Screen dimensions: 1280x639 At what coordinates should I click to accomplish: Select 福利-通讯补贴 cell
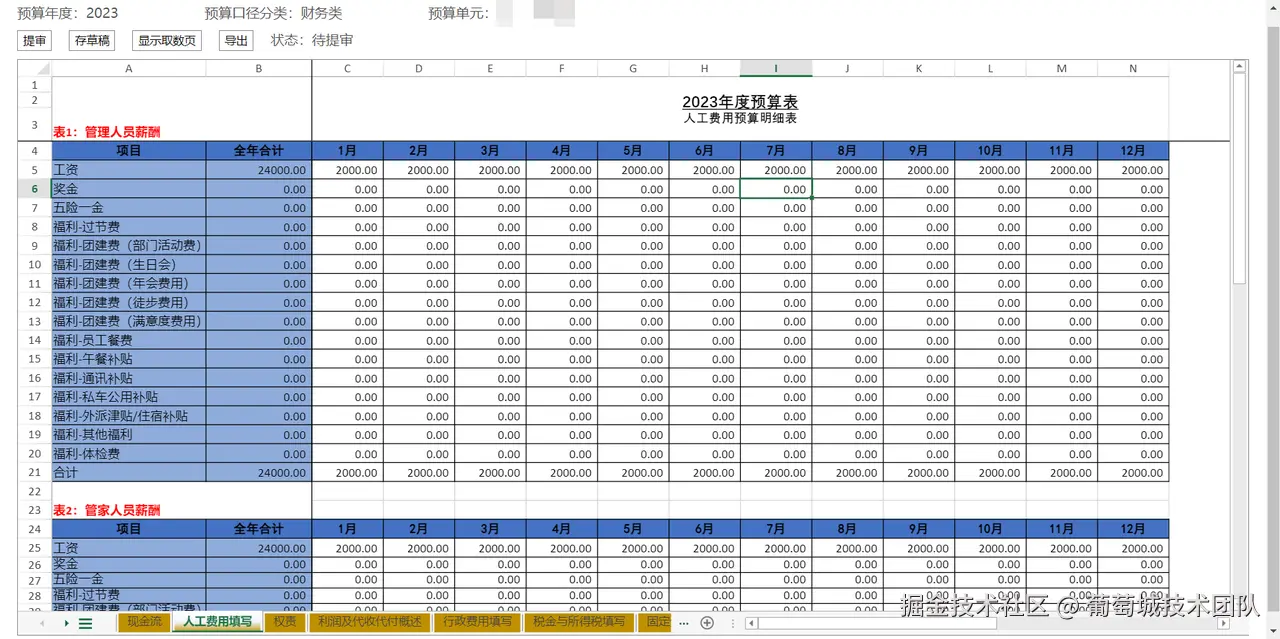(129, 378)
